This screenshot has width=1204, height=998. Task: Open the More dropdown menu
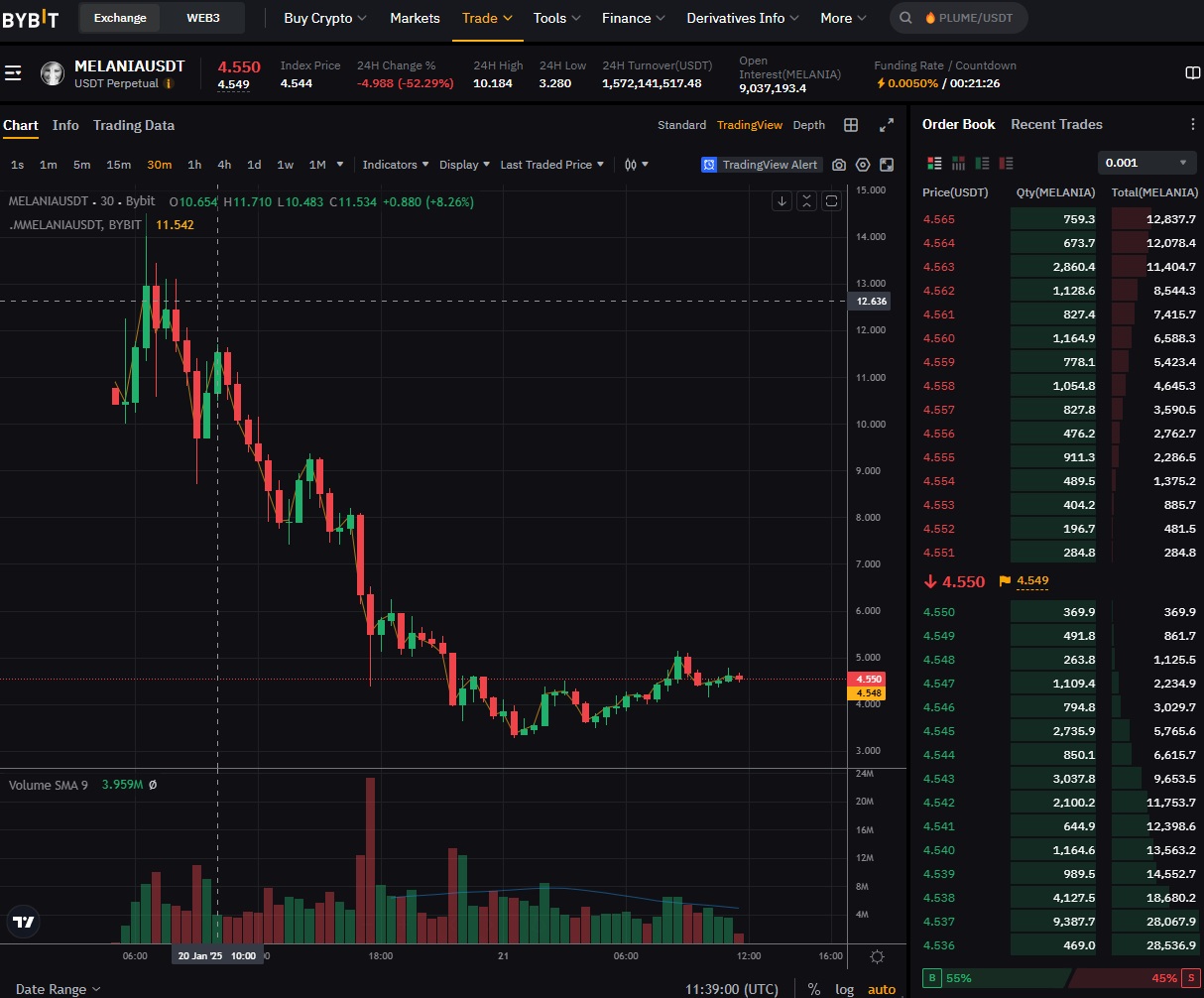click(843, 18)
